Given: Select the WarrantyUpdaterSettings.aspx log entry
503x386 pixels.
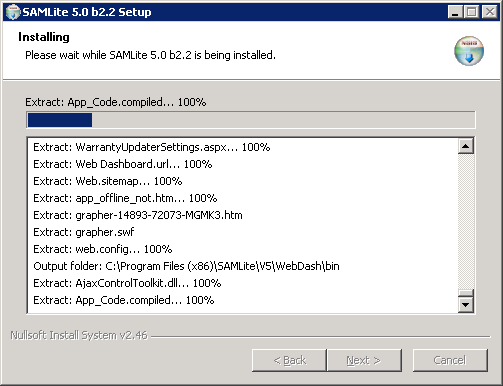Looking at the screenshot, I should (152, 147).
